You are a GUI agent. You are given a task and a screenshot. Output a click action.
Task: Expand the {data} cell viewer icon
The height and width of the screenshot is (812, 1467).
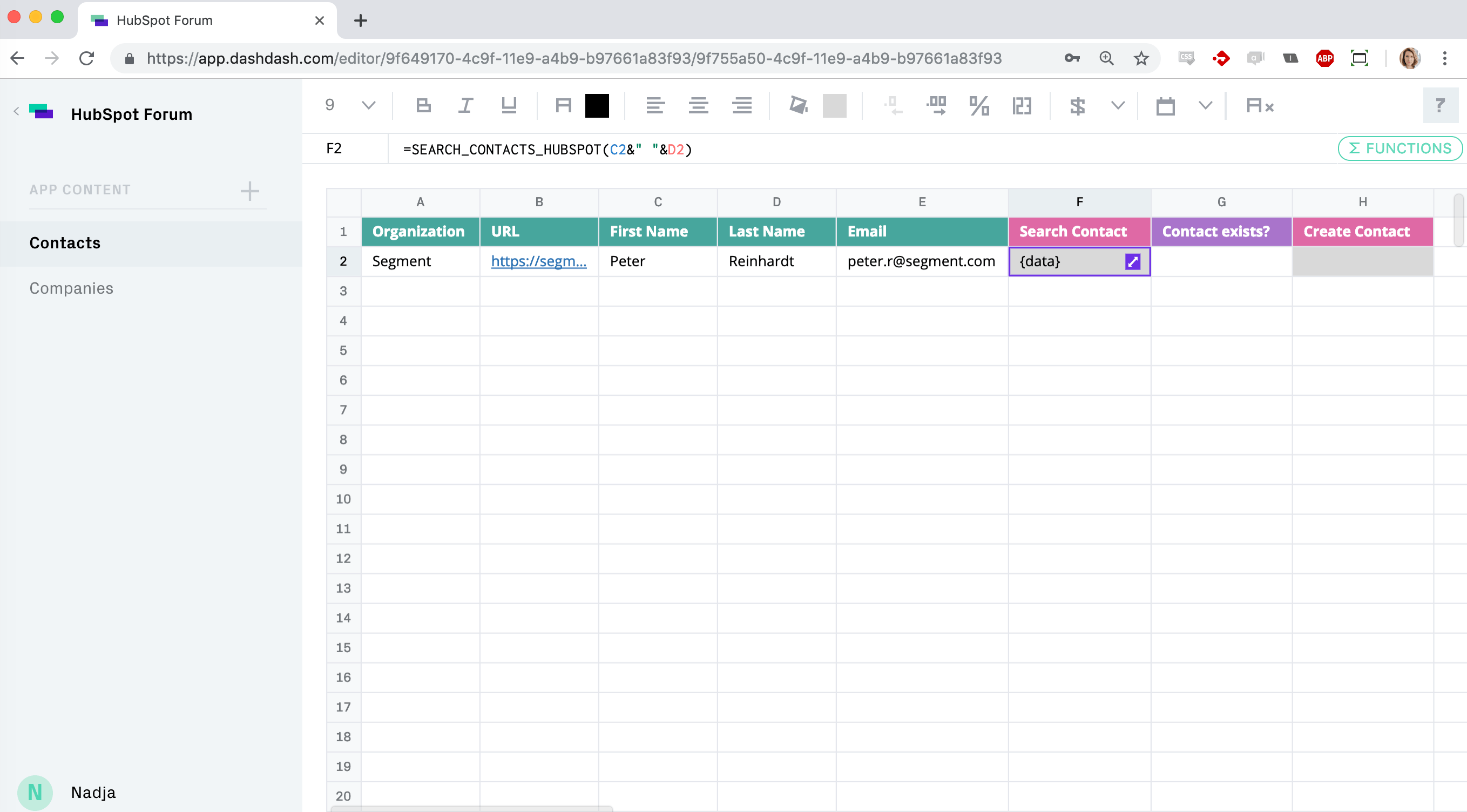pos(1133,261)
